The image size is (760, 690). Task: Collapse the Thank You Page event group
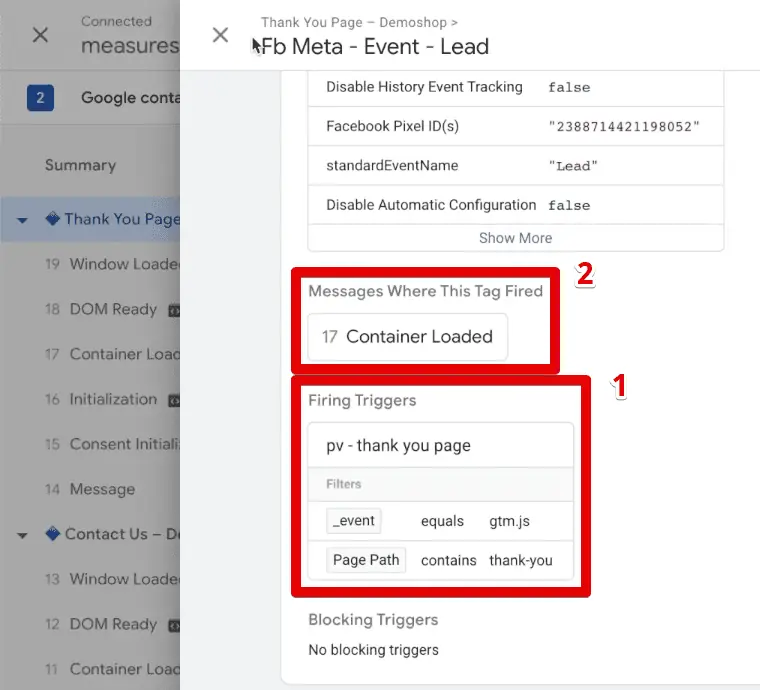pos(22,220)
